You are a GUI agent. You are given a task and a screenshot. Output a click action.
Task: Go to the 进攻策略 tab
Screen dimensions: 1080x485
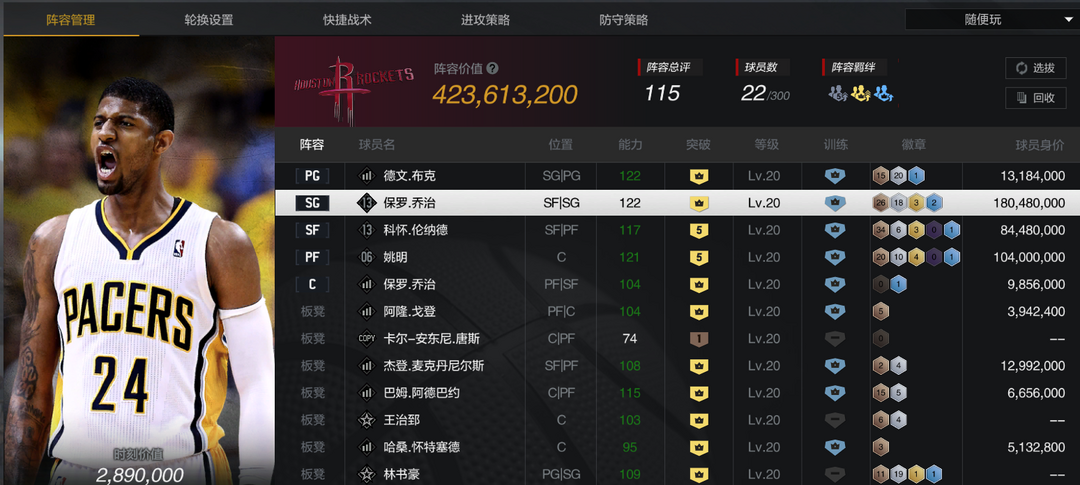tap(486, 19)
